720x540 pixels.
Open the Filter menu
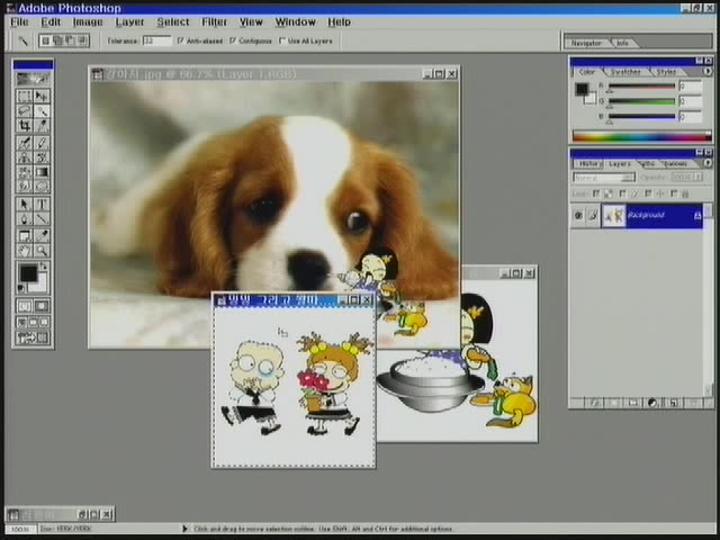214,22
